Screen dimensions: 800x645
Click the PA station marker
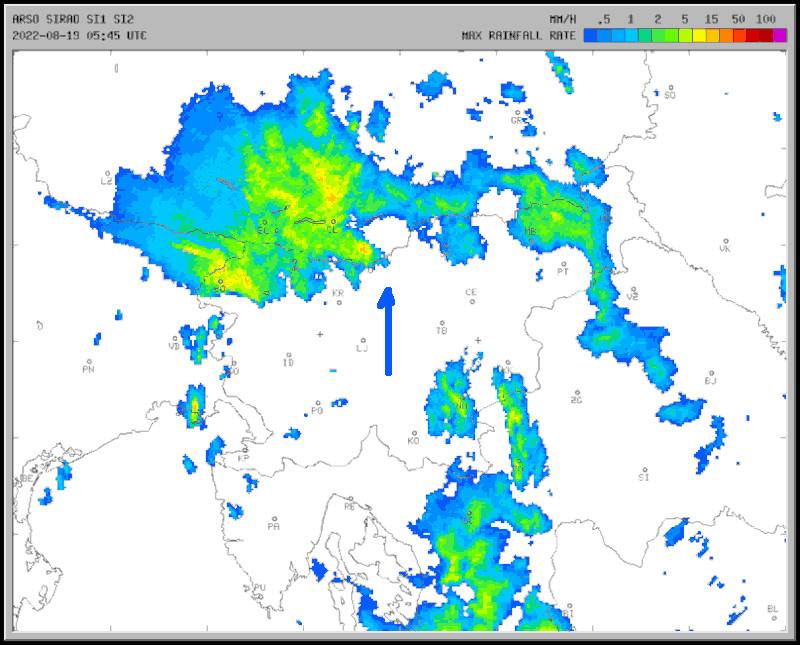[273, 518]
